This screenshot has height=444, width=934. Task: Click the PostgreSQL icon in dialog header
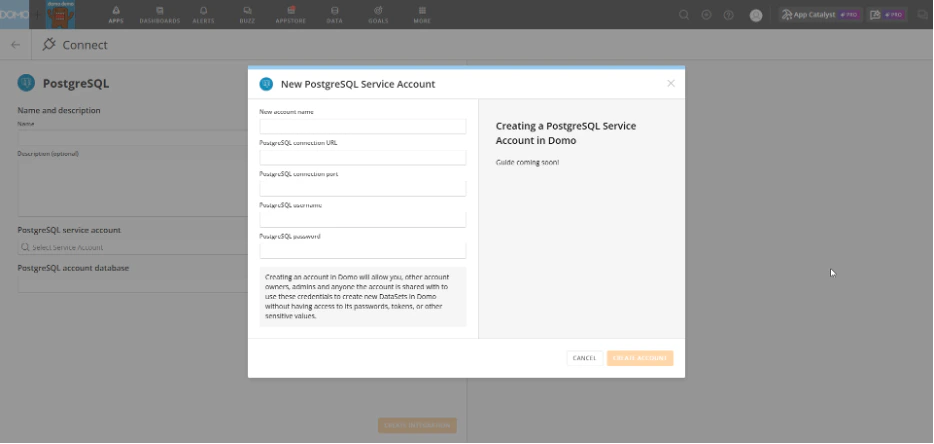point(266,84)
